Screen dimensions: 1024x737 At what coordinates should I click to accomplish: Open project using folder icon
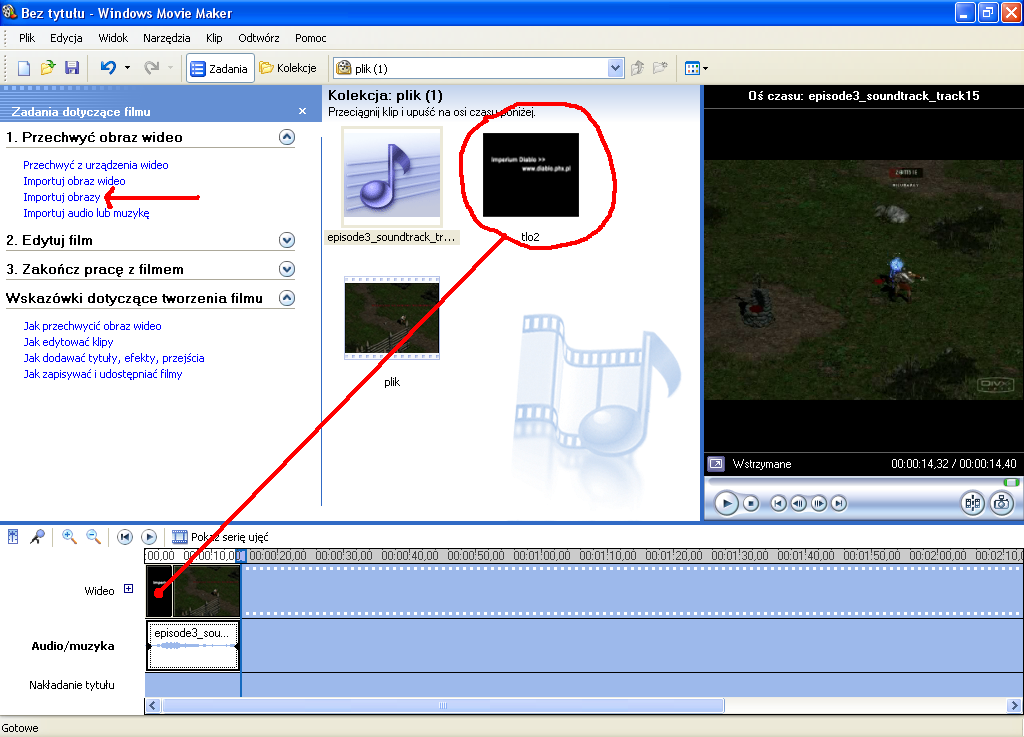pos(48,68)
